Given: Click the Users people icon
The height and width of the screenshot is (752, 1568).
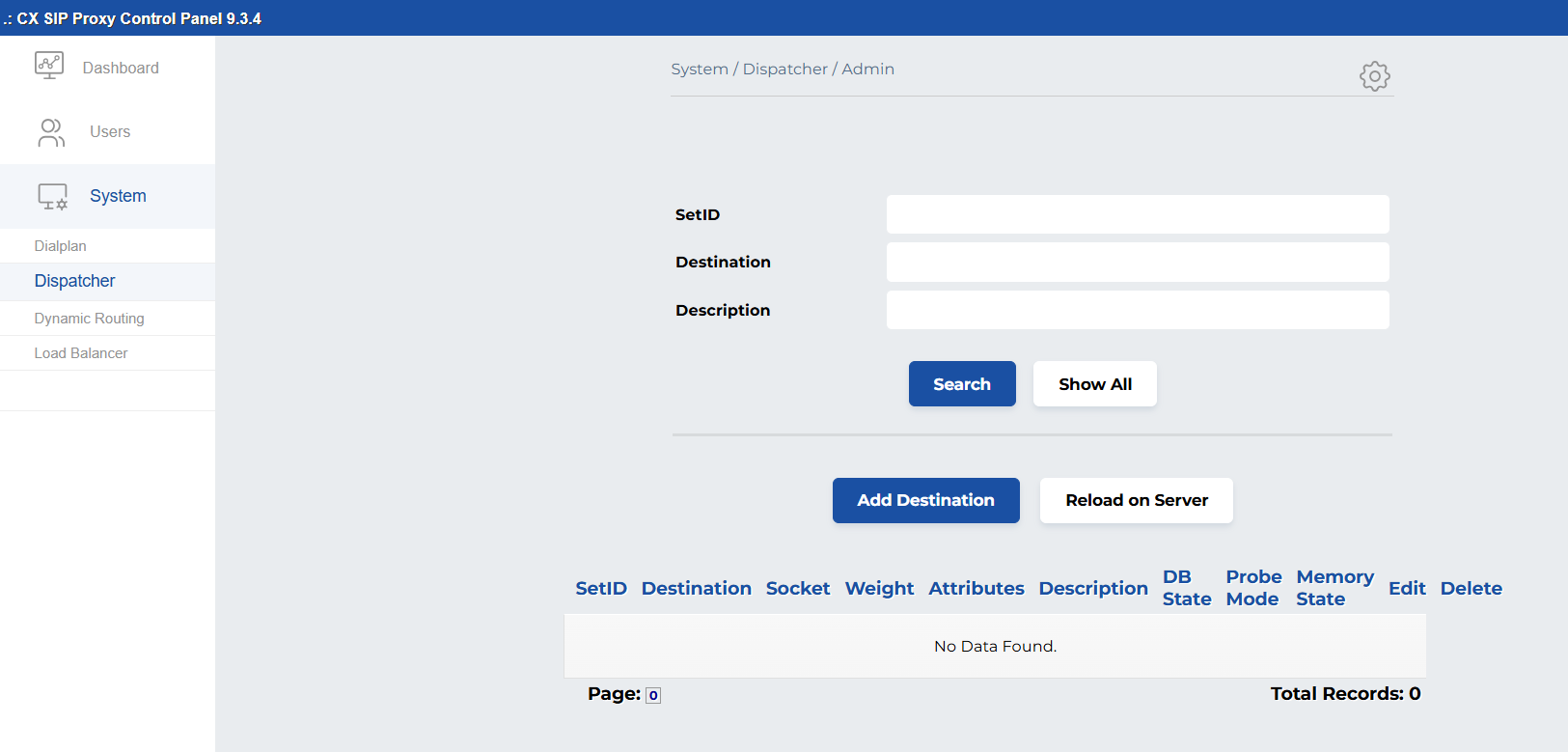Looking at the screenshot, I should click(51, 132).
